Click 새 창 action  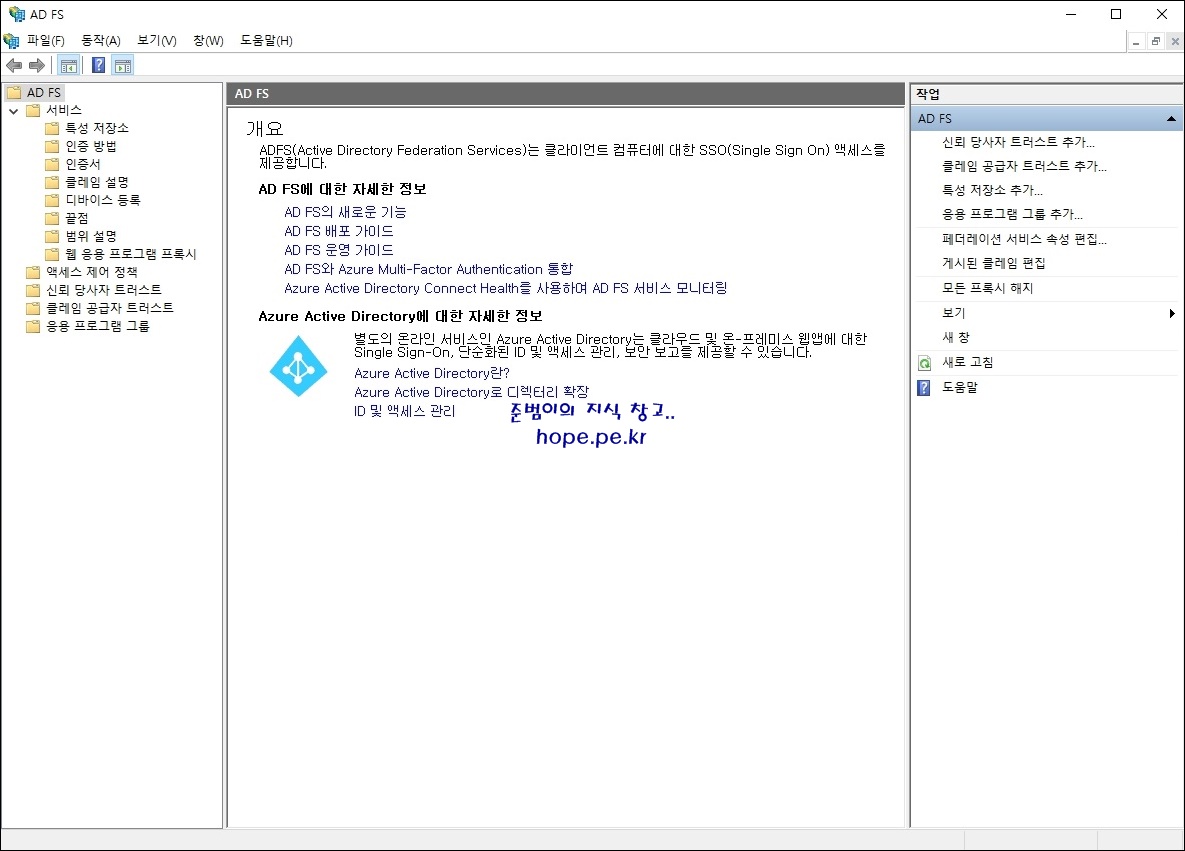point(955,338)
